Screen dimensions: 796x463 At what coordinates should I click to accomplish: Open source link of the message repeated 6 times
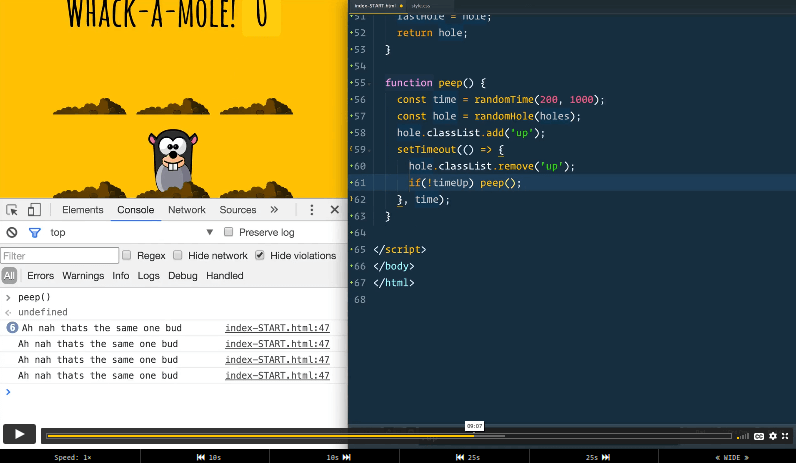(277, 328)
